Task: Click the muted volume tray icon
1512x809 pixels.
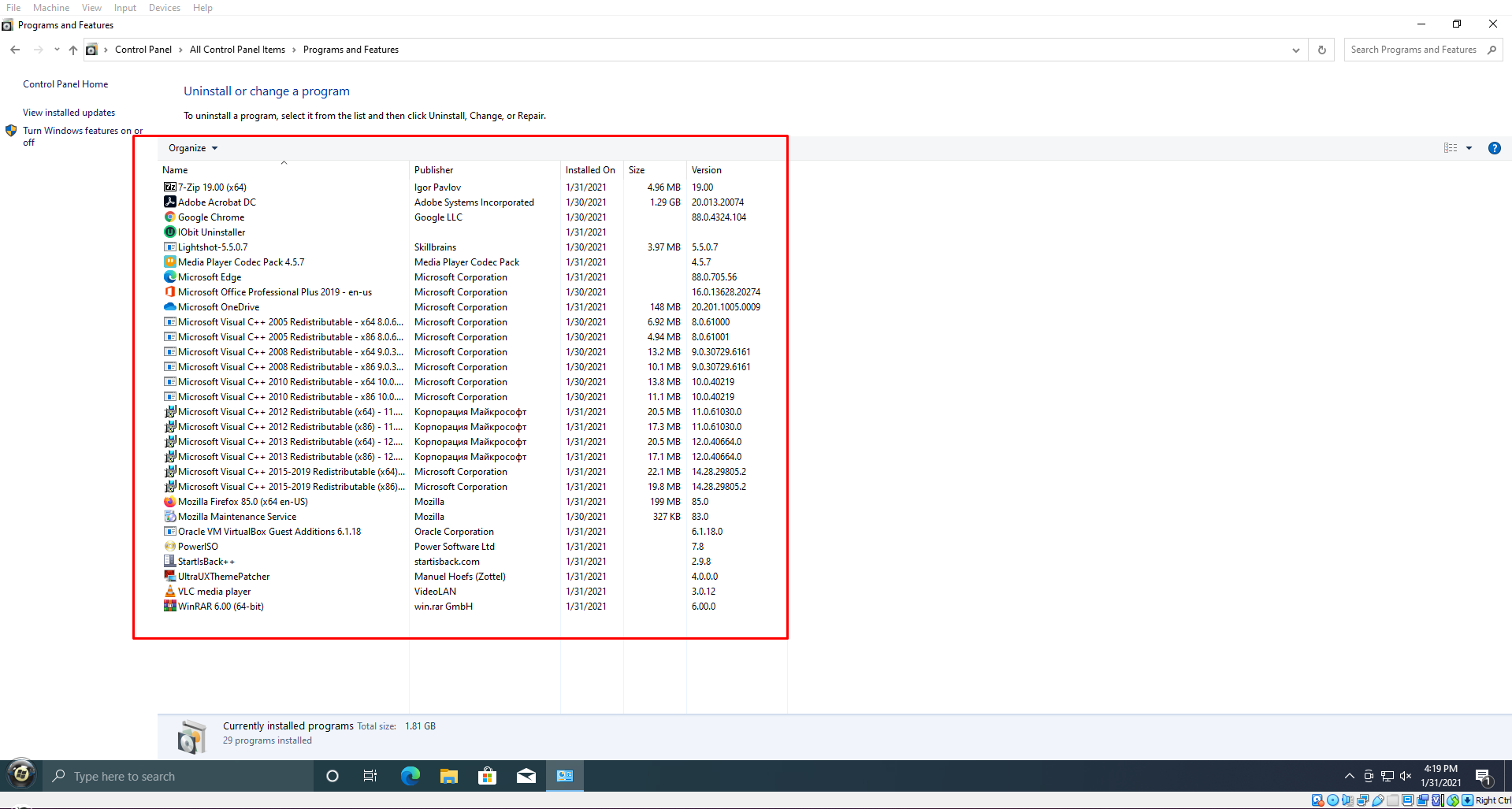Action: click(1406, 776)
